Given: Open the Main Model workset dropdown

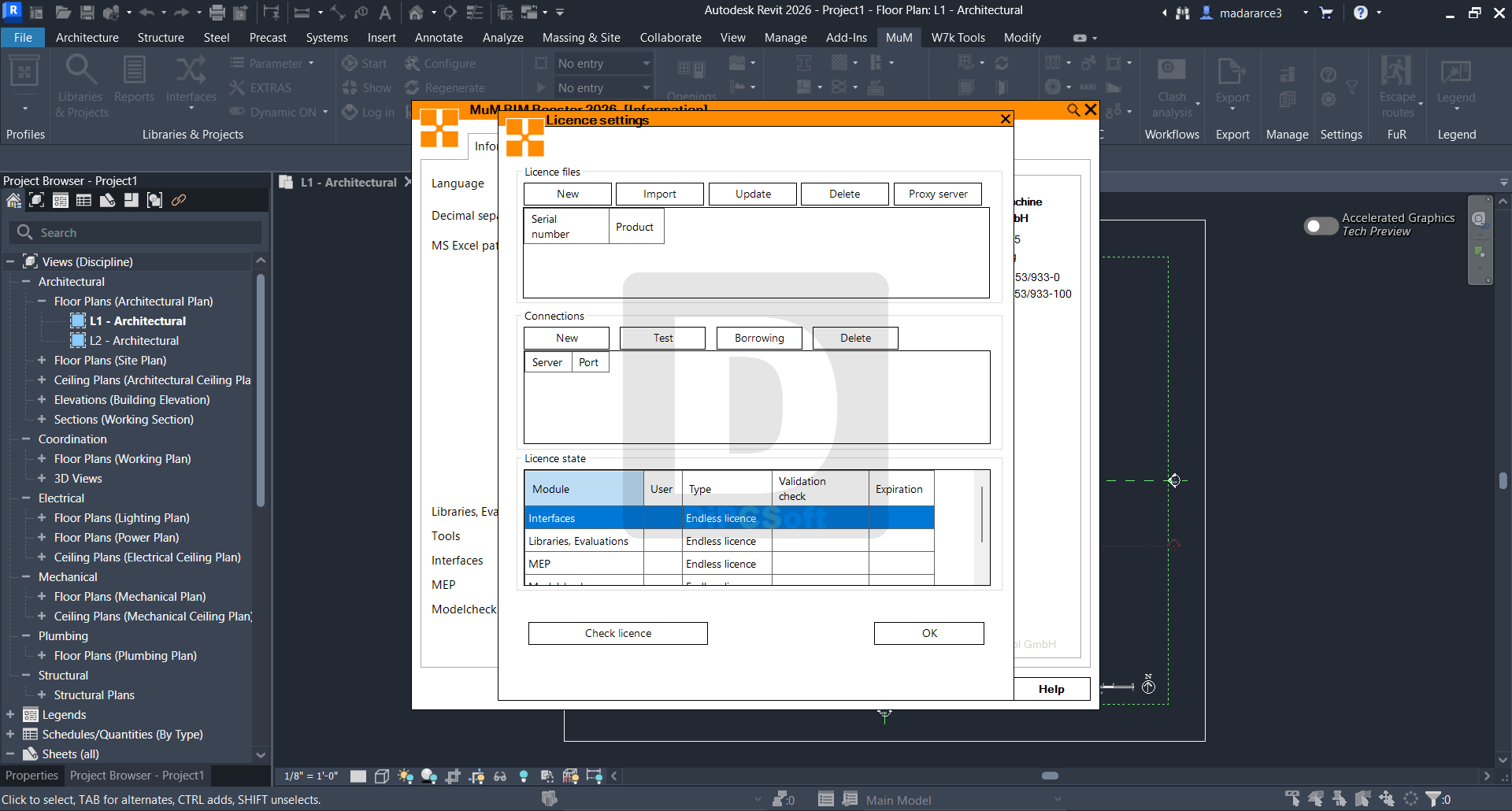Looking at the screenshot, I should [963, 800].
